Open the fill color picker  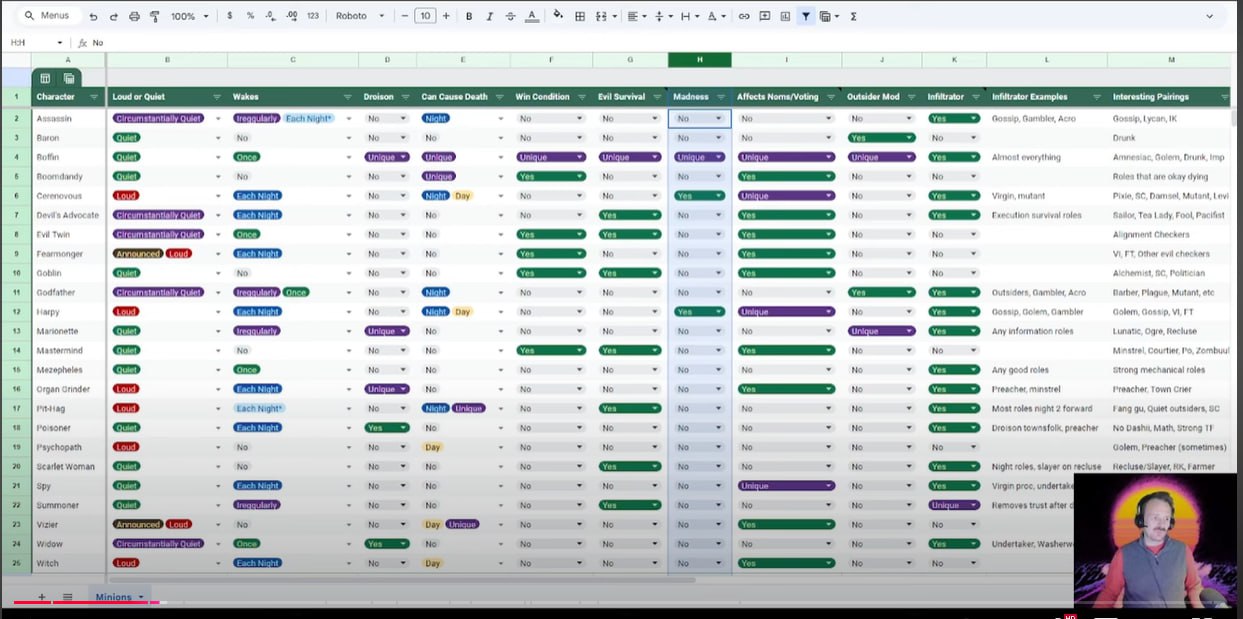(x=557, y=17)
